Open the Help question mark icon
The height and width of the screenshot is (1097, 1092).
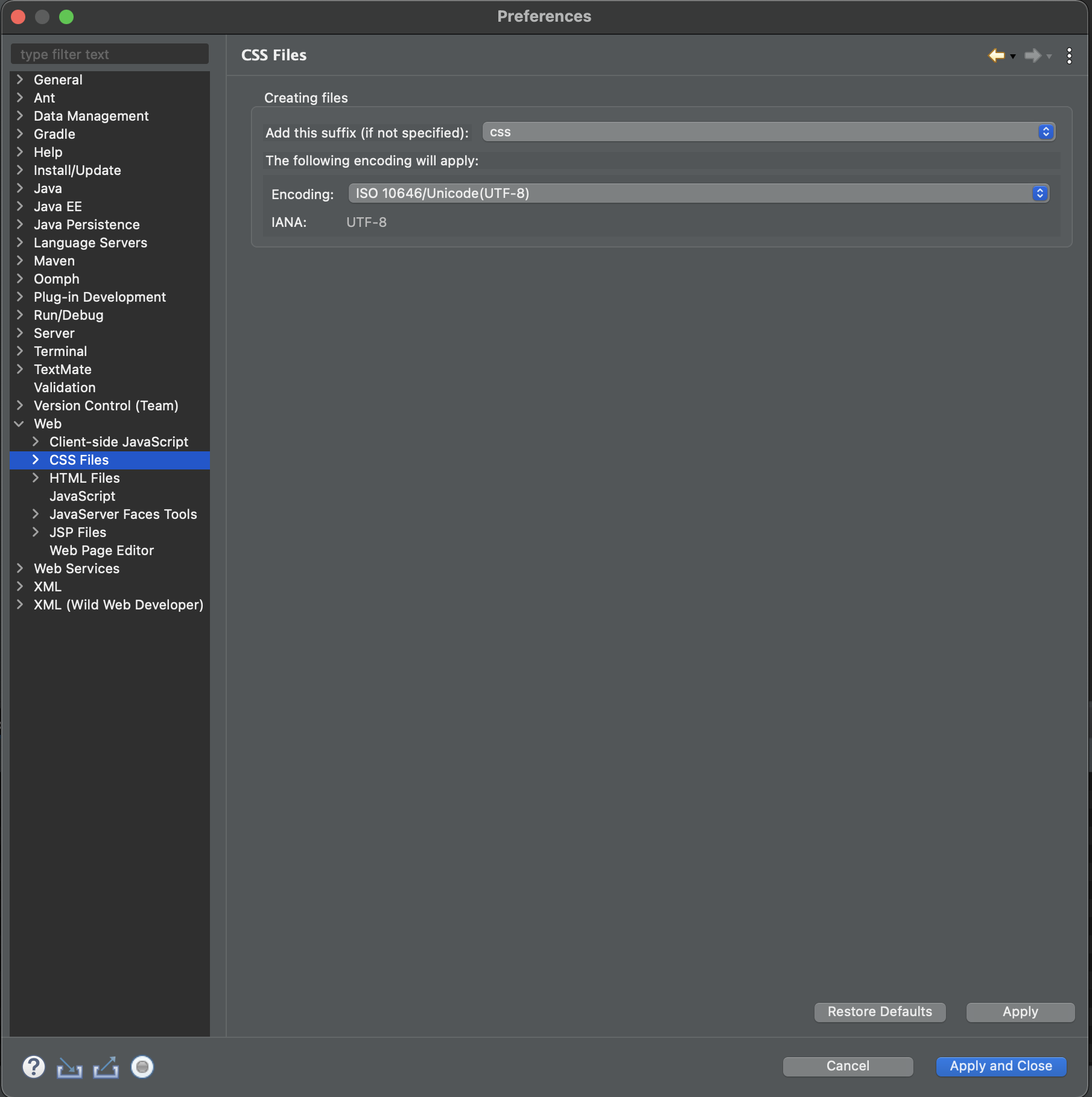(x=34, y=1067)
